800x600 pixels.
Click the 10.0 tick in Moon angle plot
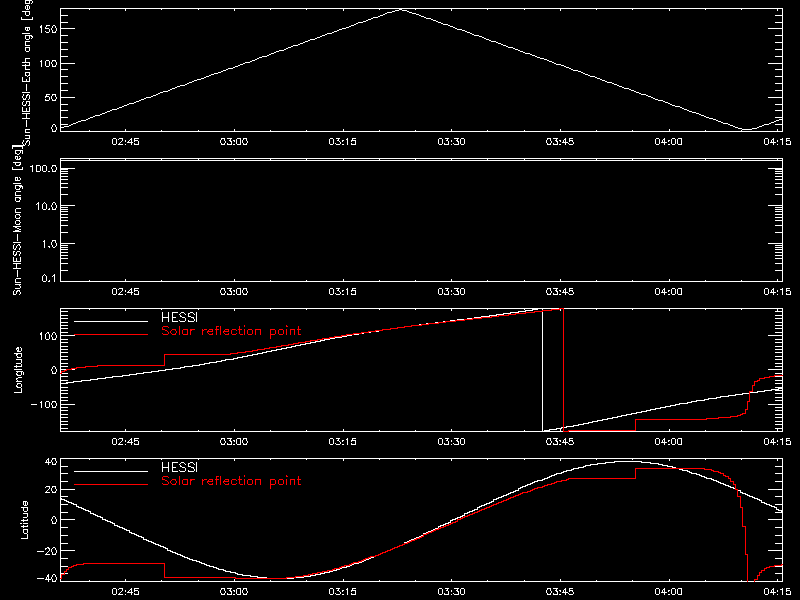[x=46, y=206]
